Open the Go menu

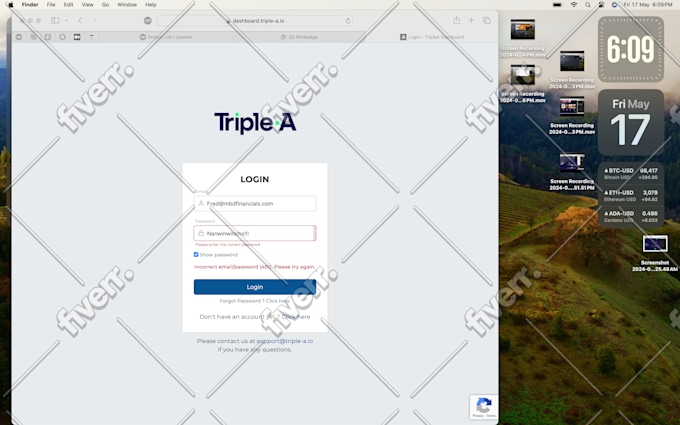105,5
